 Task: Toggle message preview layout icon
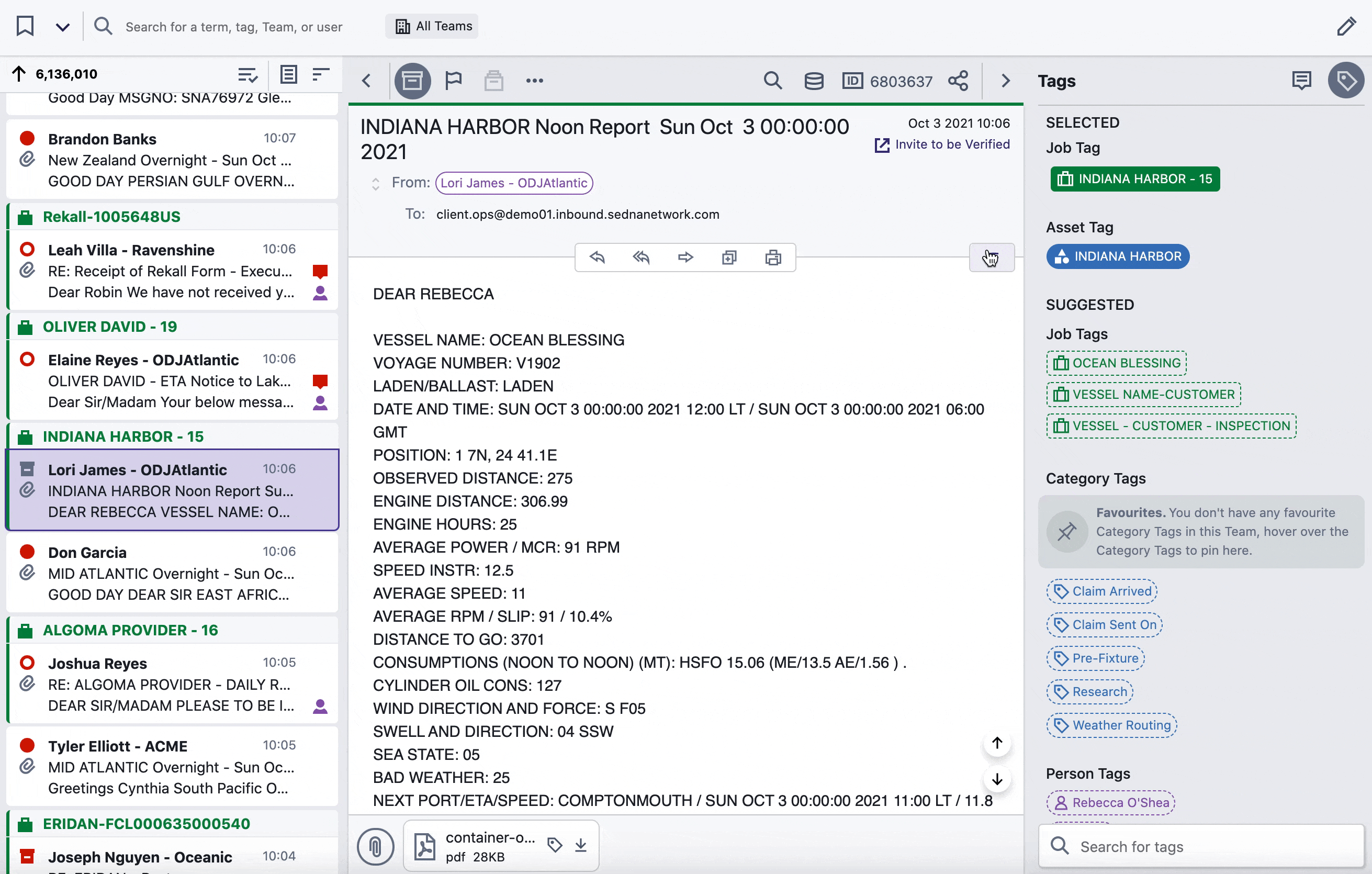pos(288,74)
